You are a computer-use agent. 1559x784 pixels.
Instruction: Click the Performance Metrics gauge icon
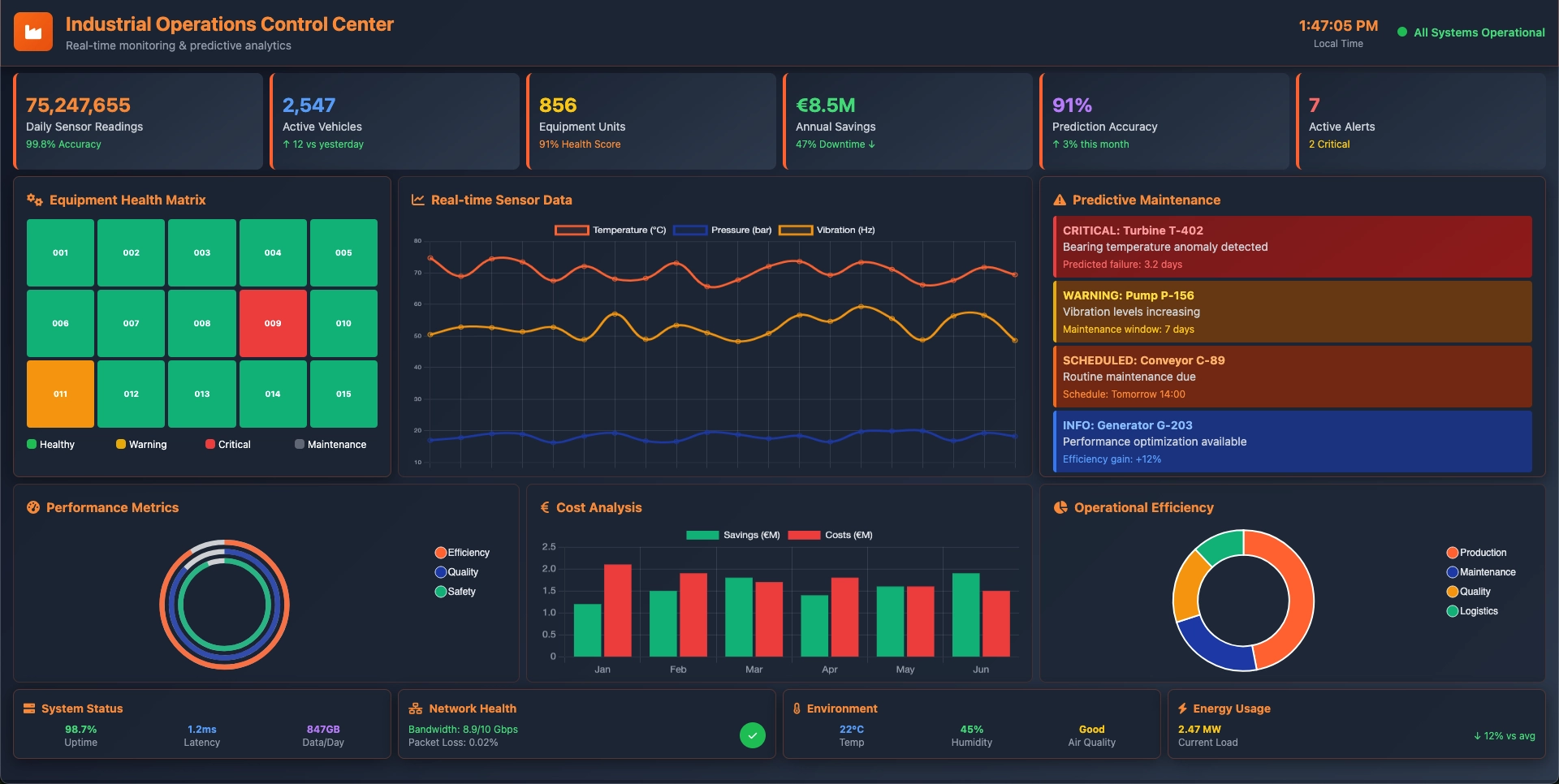pyautogui.click(x=32, y=507)
